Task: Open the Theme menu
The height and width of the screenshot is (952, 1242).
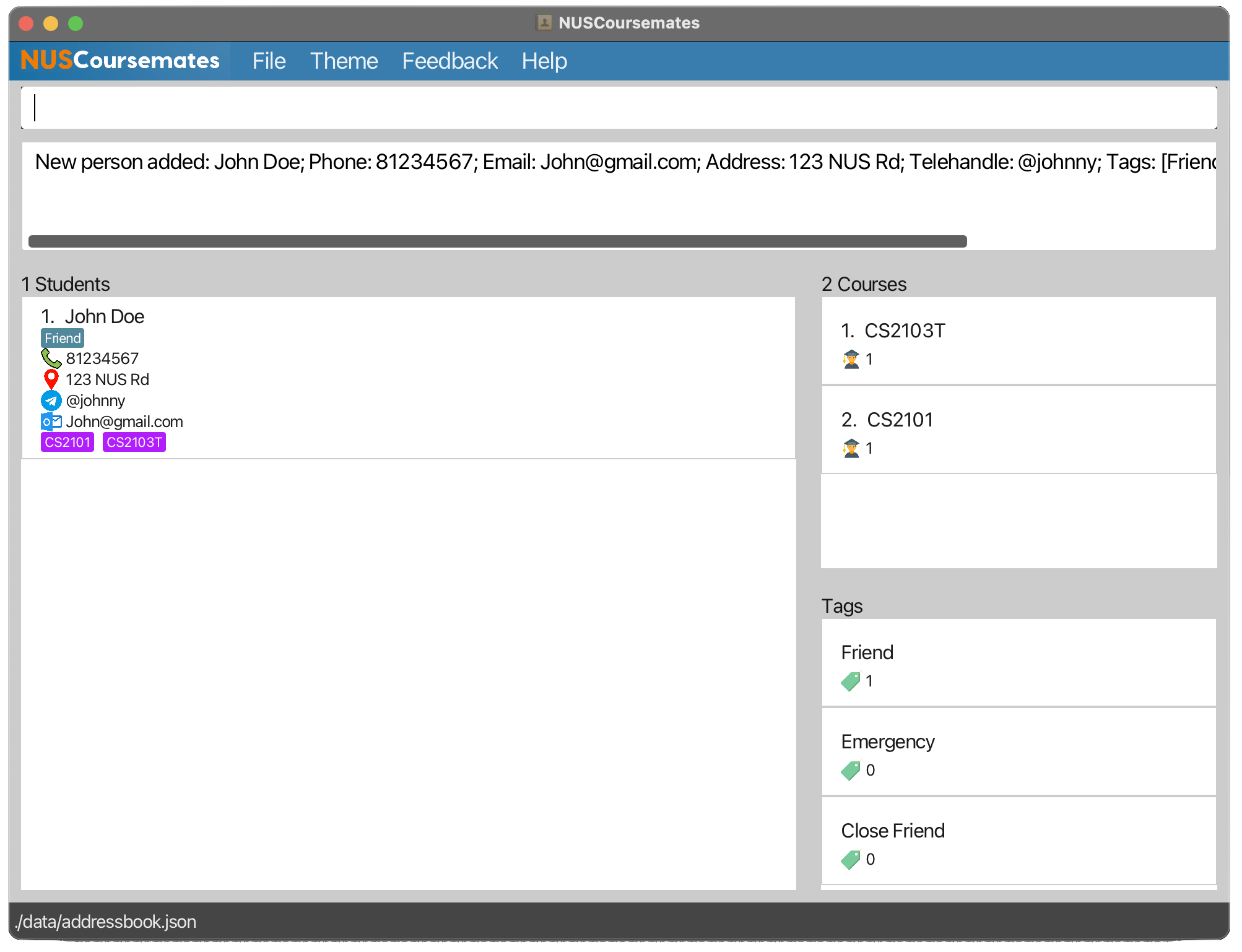Action: (x=344, y=61)
